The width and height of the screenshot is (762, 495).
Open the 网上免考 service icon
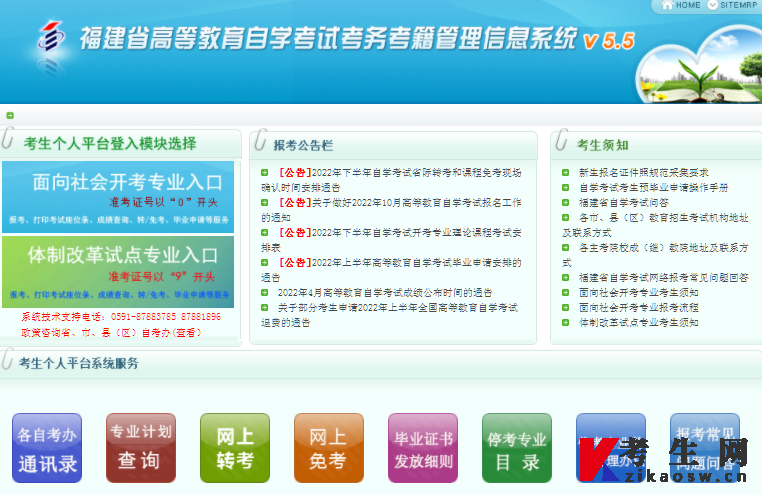coord(329,448)
